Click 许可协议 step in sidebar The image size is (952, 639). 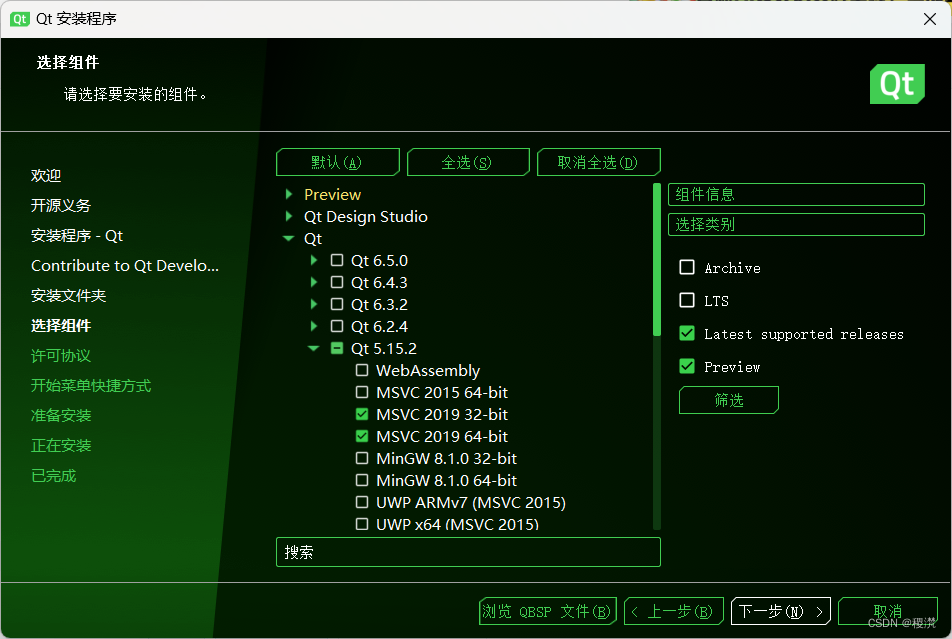(61, 355)
